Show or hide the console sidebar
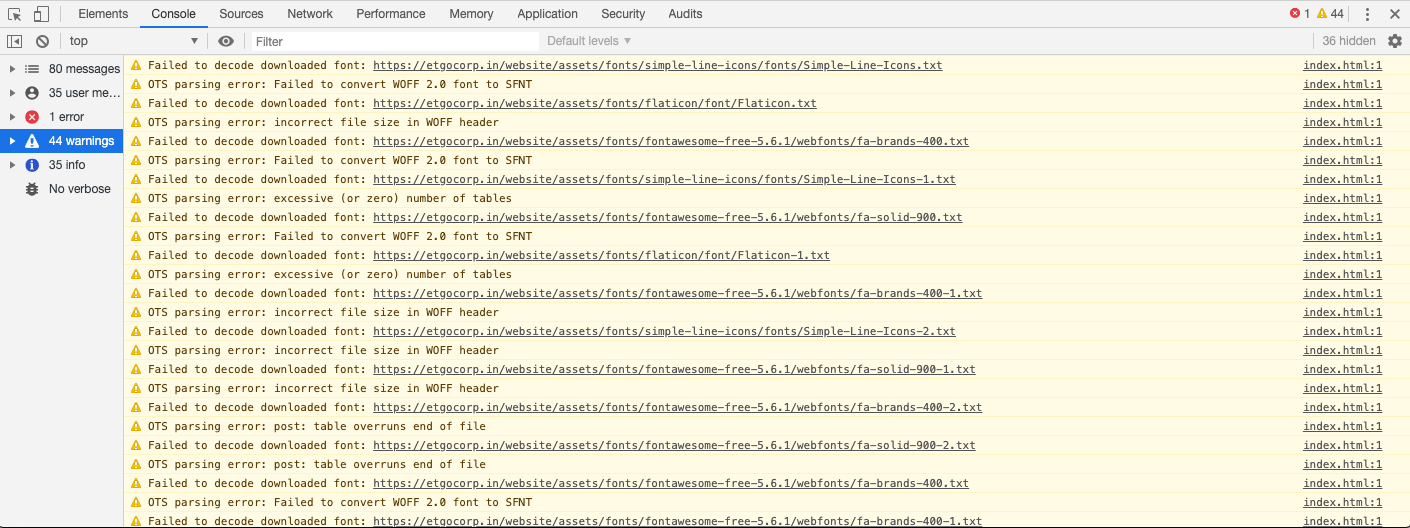 click(x=15, y=41)
